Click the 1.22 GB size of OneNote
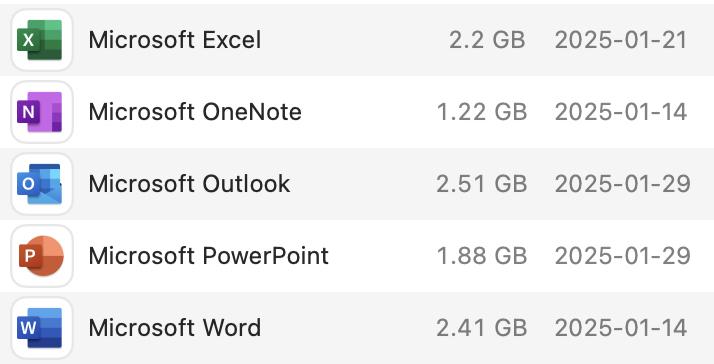714x364 pixels. [482, 112]
